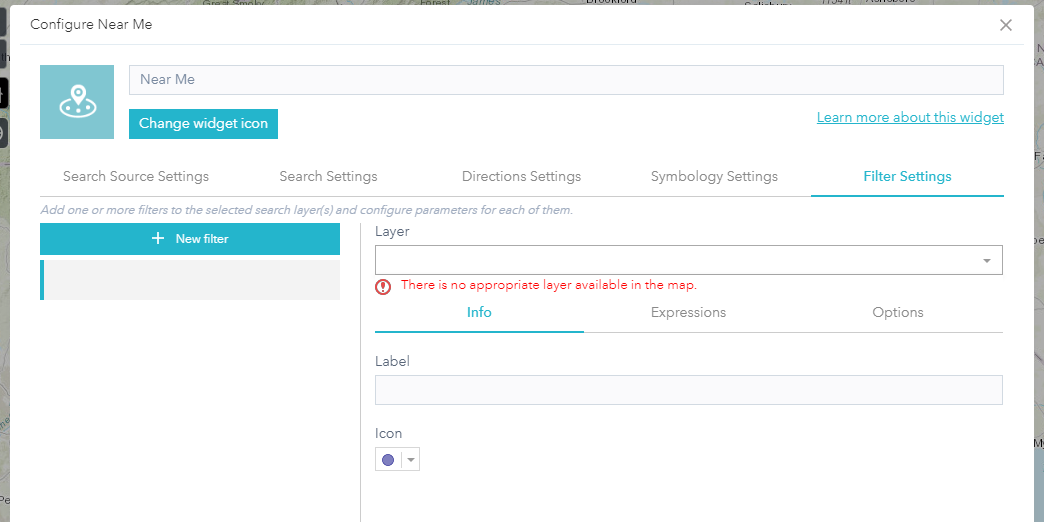Switch to the Expressions sub-tab
The width and height of the screenshot is (1044, 522).
click(x=688, y=312)
